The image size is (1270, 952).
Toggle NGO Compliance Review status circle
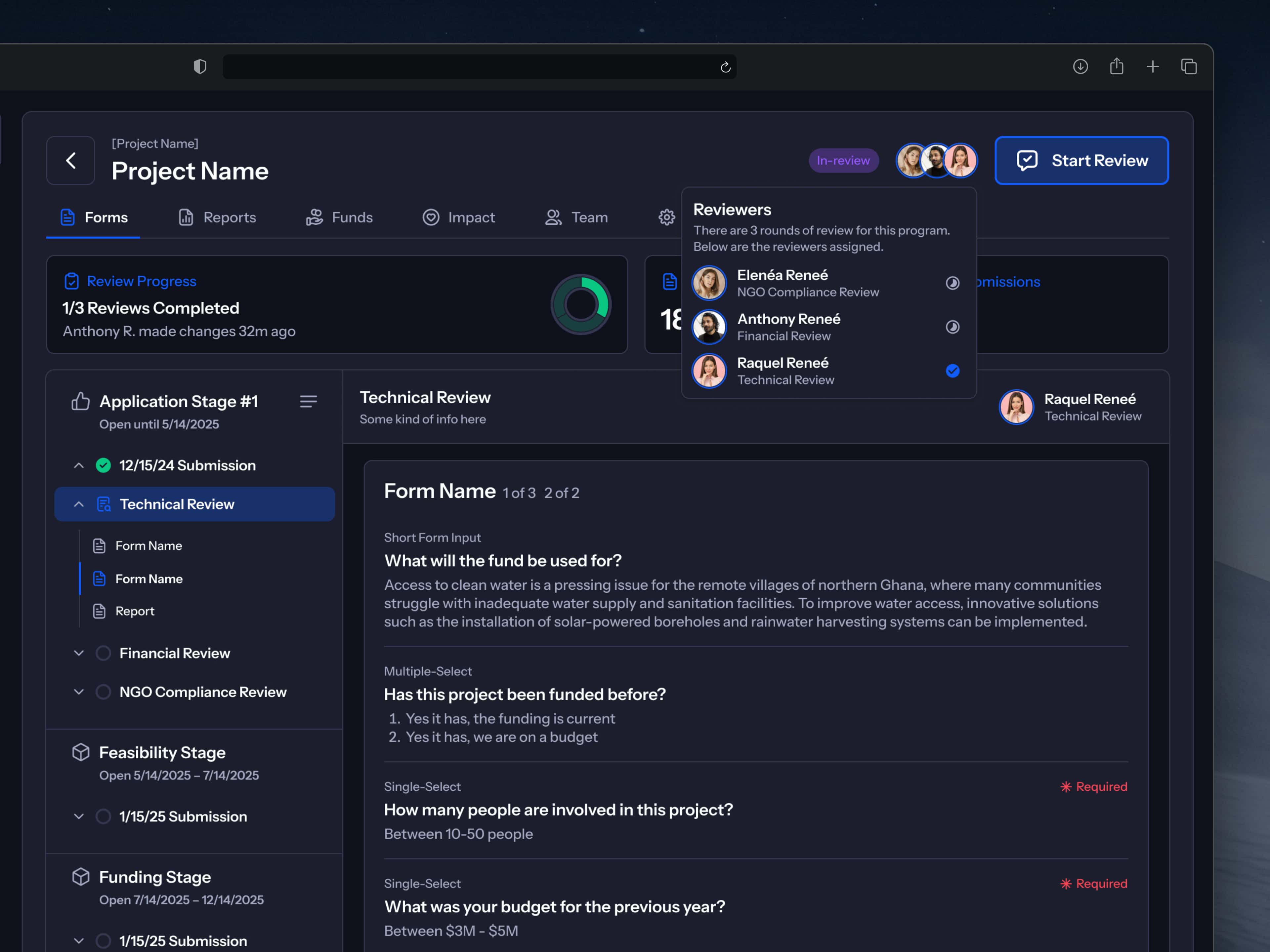(103, 692)
